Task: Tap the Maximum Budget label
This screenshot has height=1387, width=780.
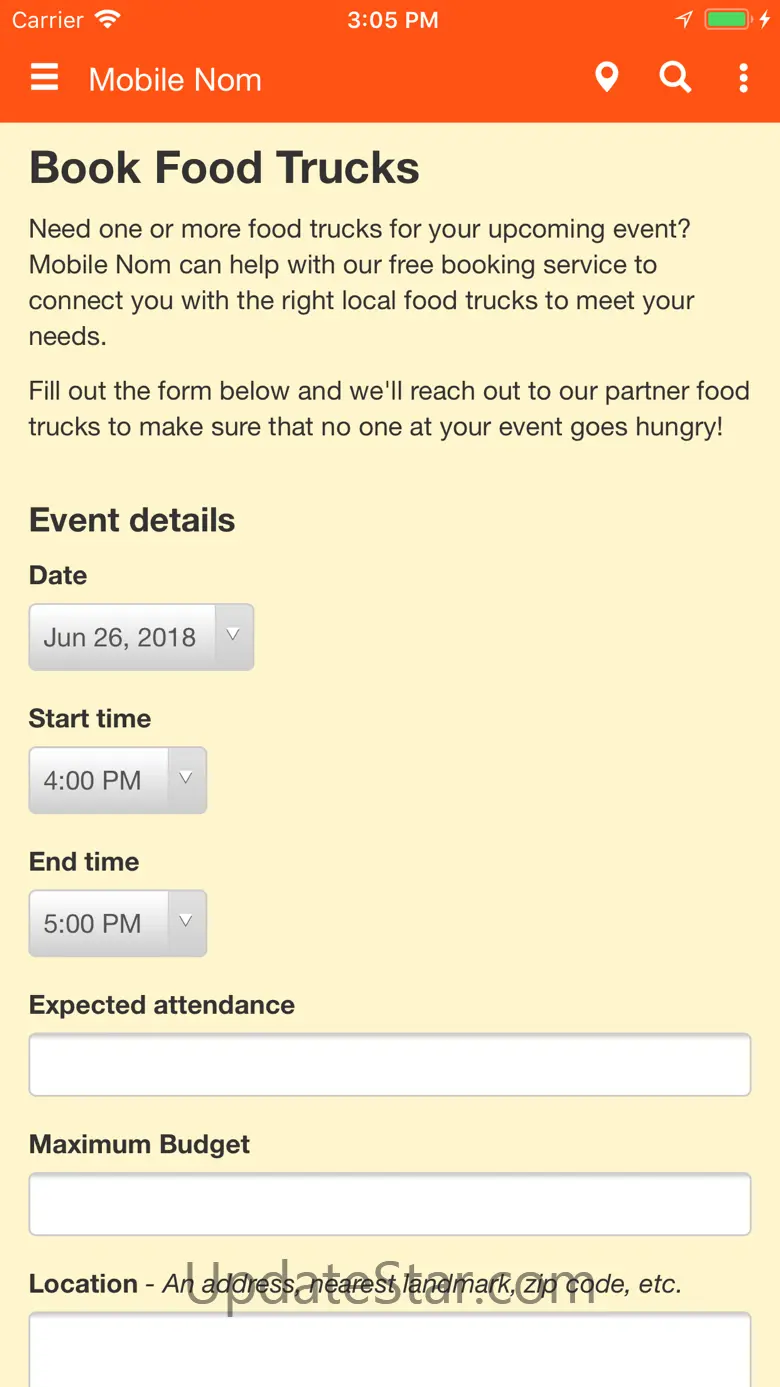Action: coord(139,1144)
